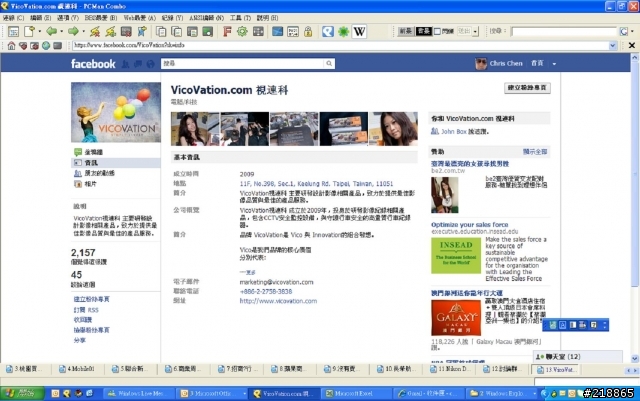Click the globe icon beside the address bar

click(46, 45)
